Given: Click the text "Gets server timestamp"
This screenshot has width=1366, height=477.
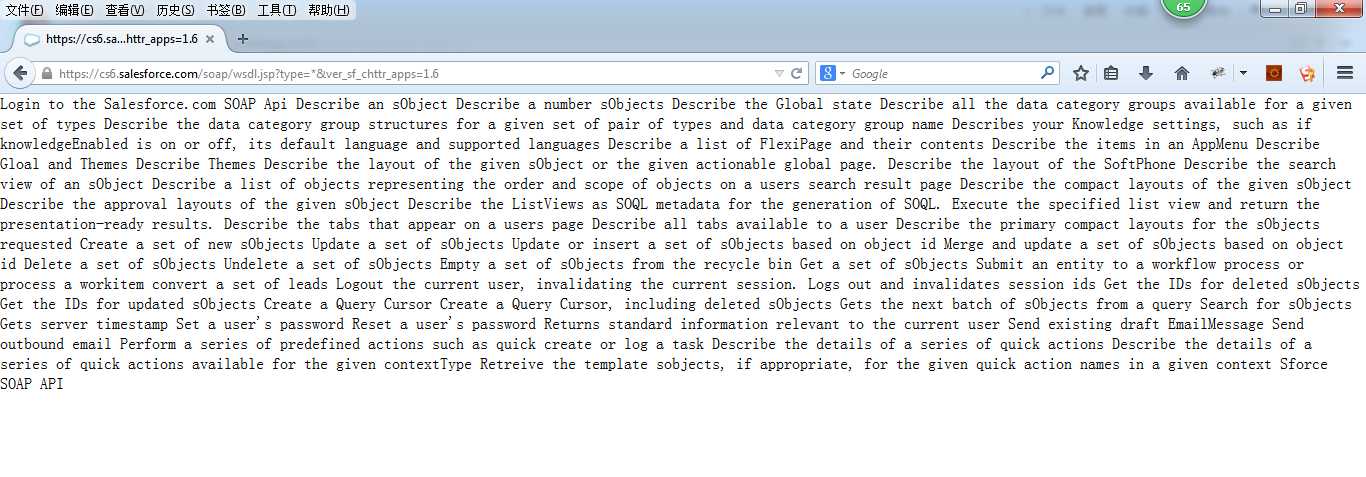Looking at the screenshot, I should point(84,324).
